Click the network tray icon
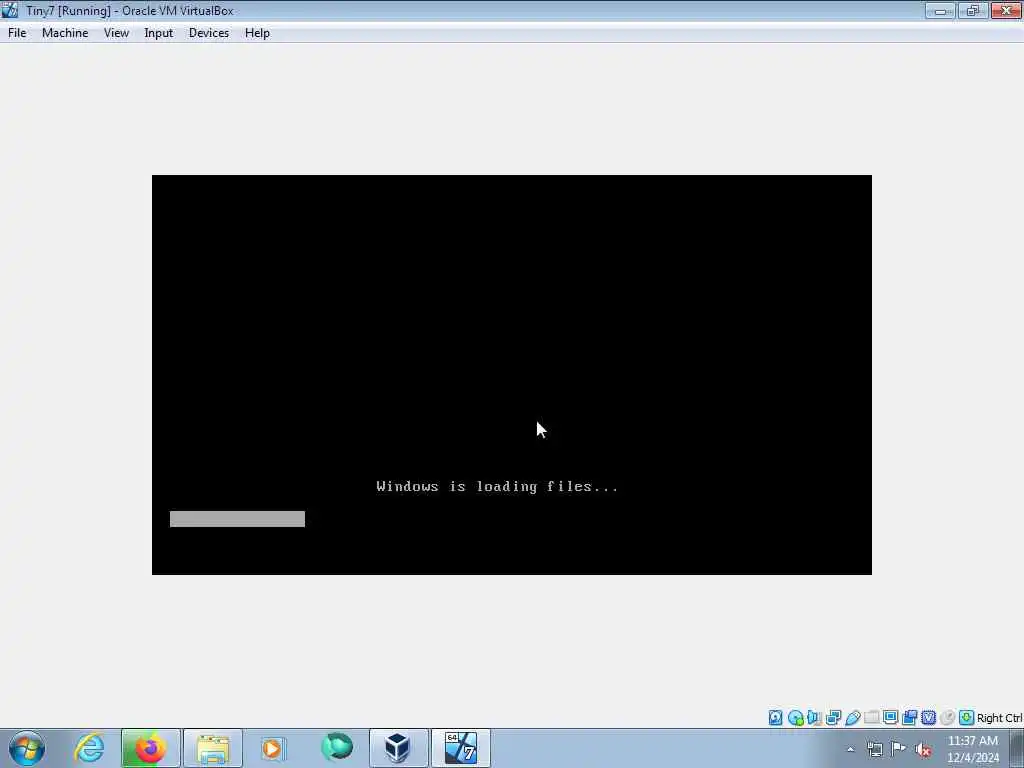Screen dimensions: 1024x768 874,749
